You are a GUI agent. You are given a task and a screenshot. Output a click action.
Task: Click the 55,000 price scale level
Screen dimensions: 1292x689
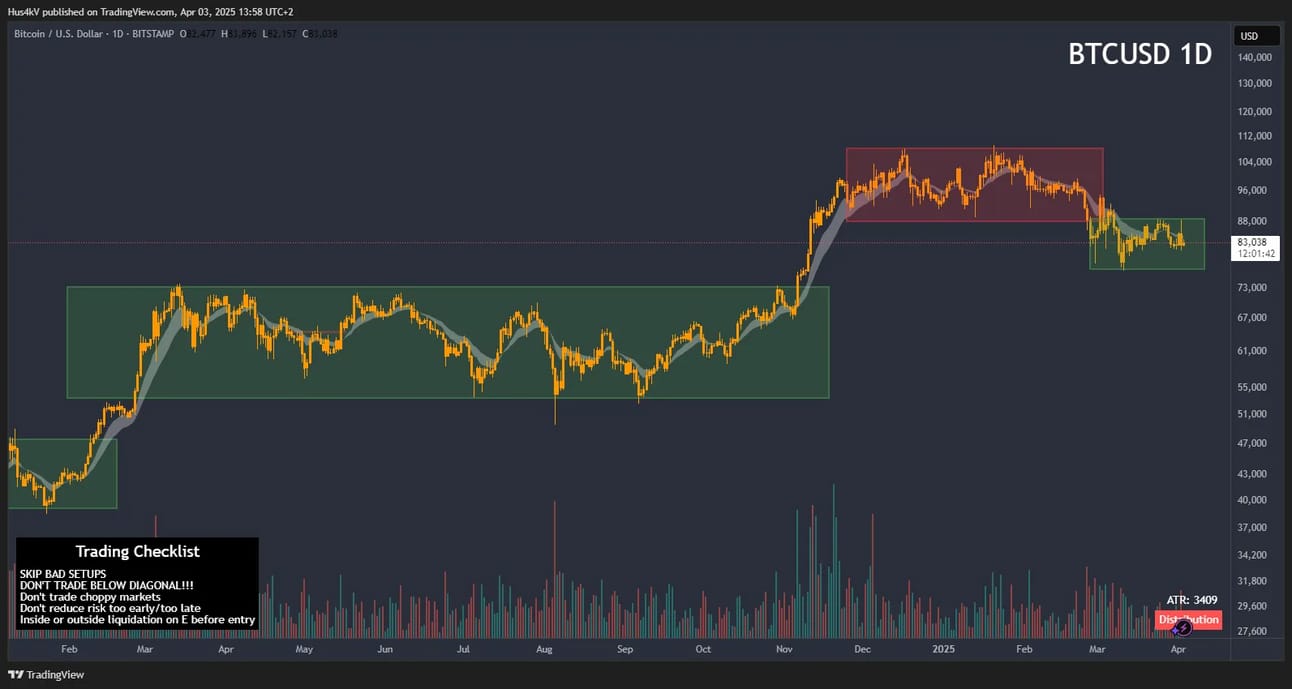1253,387
